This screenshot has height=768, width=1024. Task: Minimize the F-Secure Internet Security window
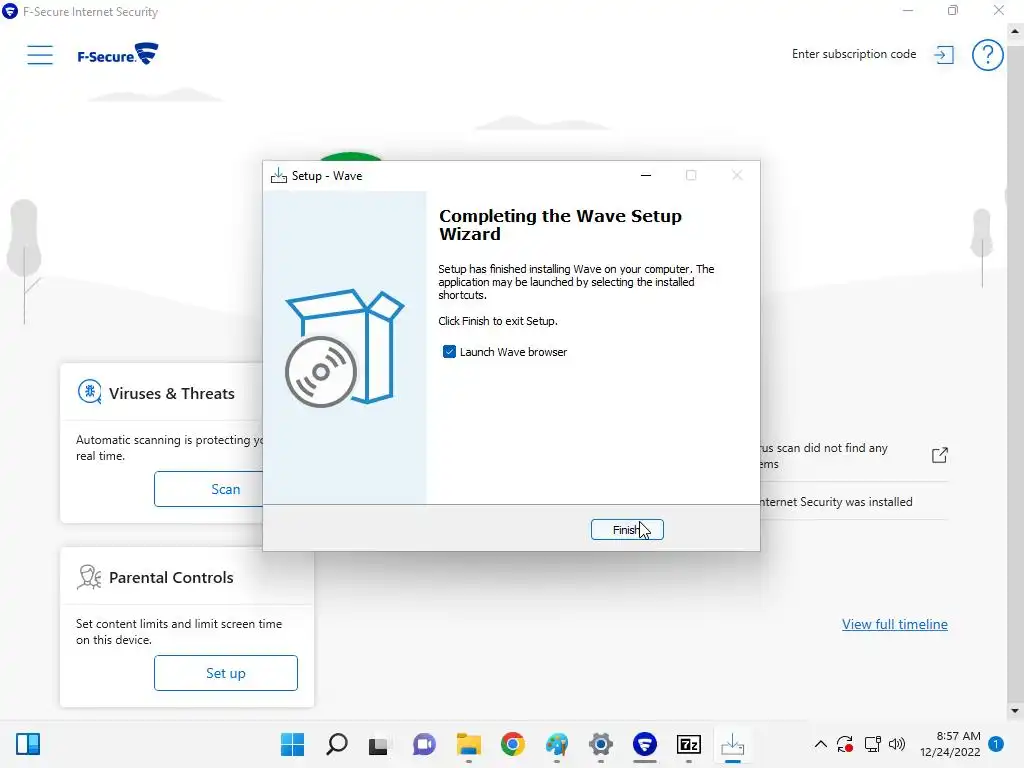click(908, 10)
